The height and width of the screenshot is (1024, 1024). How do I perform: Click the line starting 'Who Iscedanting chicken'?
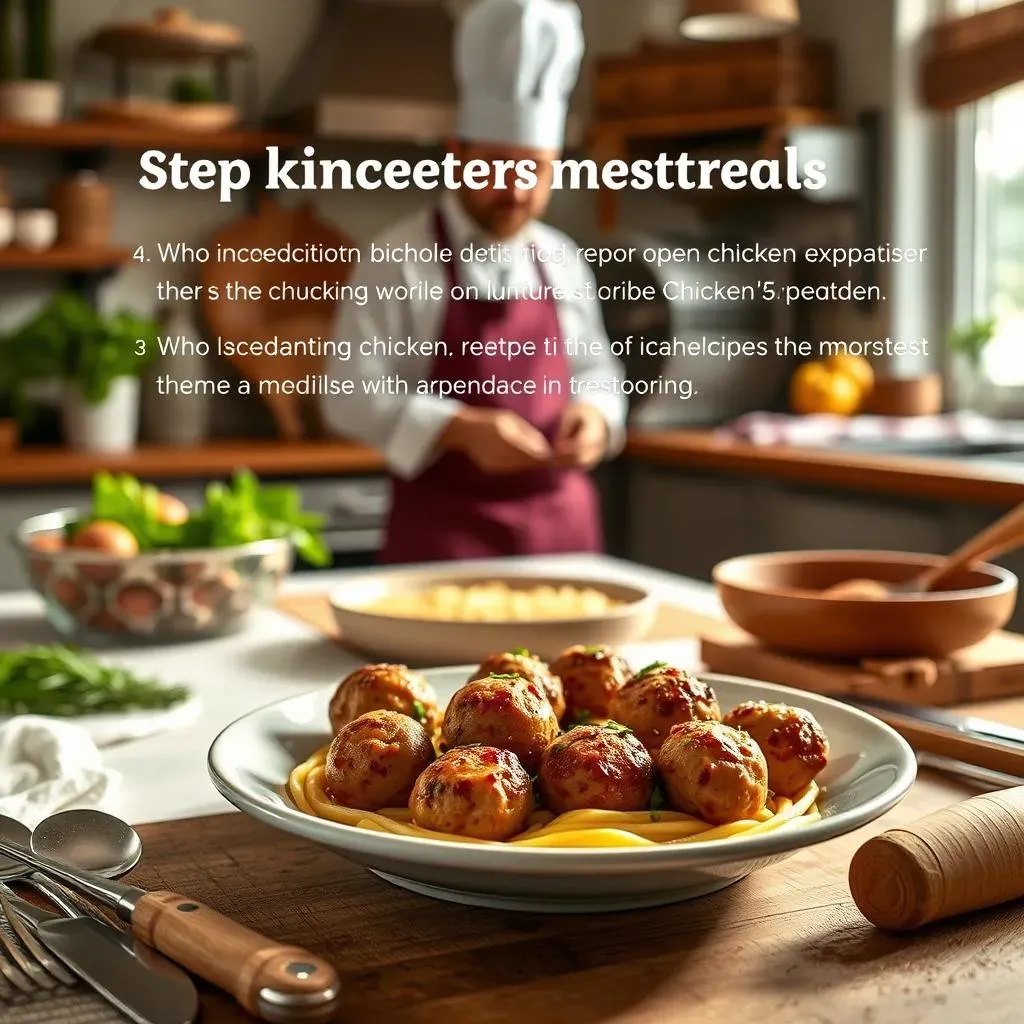pyautogui.click(x=542, y=347)
